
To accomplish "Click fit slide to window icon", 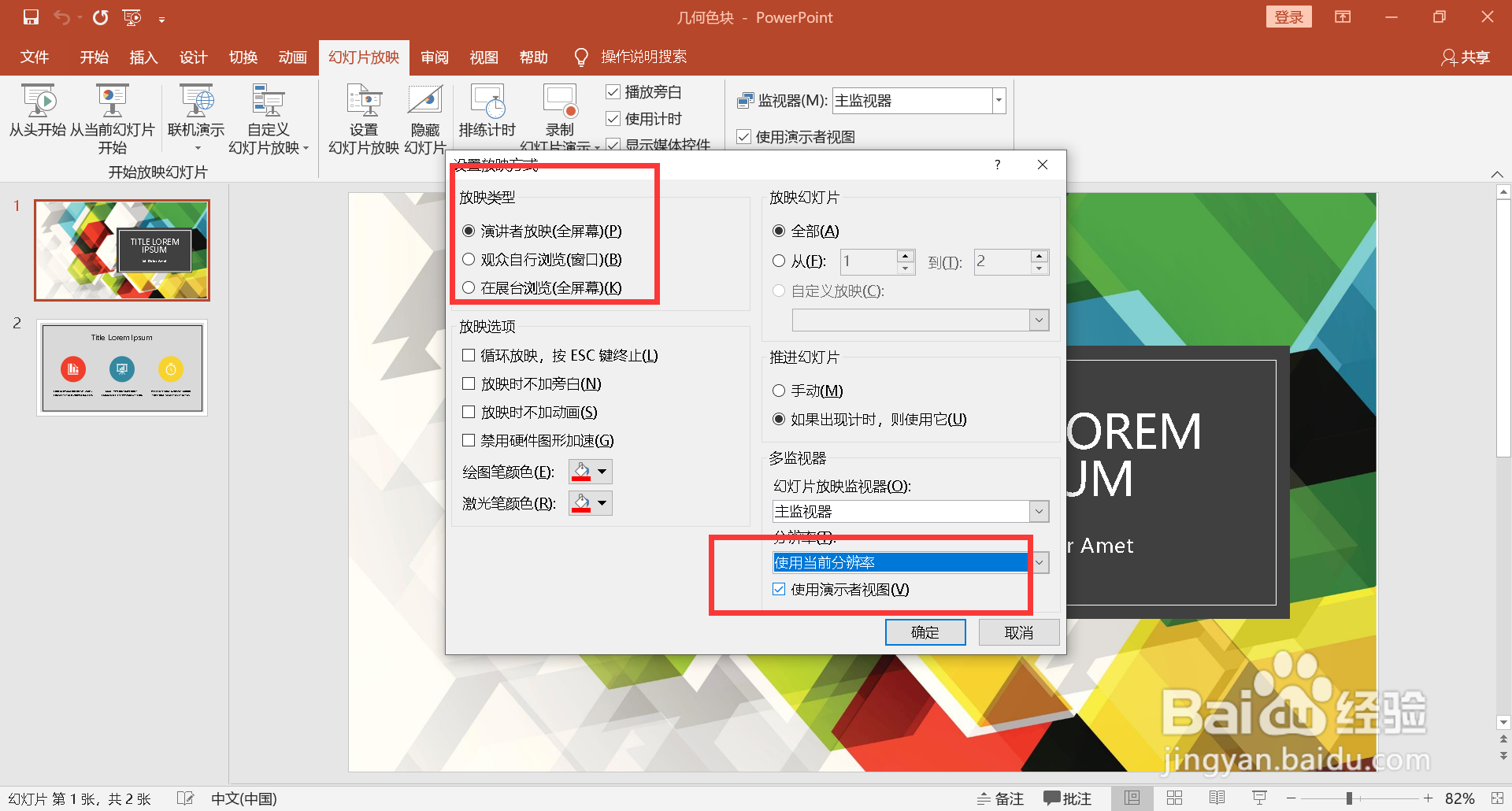I will [x=1497, y=798].
